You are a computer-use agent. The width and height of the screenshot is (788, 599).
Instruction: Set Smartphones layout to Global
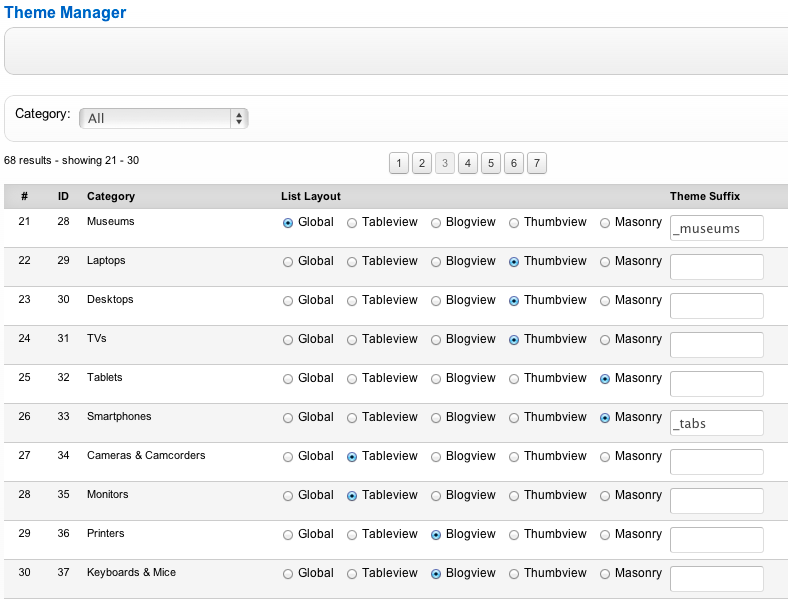(288, 418)
